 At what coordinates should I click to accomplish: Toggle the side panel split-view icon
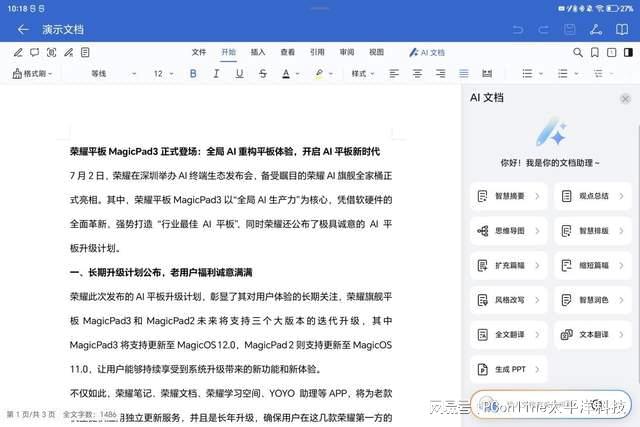(629, 52)
